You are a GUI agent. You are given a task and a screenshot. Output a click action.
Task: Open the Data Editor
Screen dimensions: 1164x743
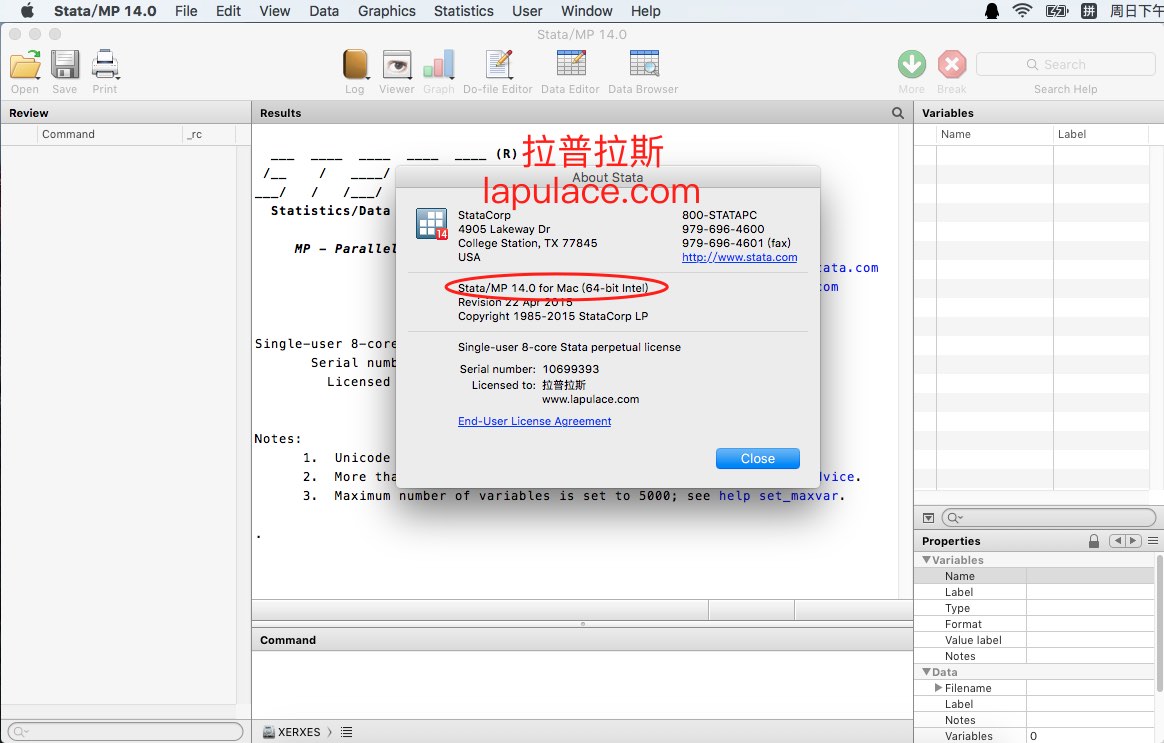(x=571, y=65)
